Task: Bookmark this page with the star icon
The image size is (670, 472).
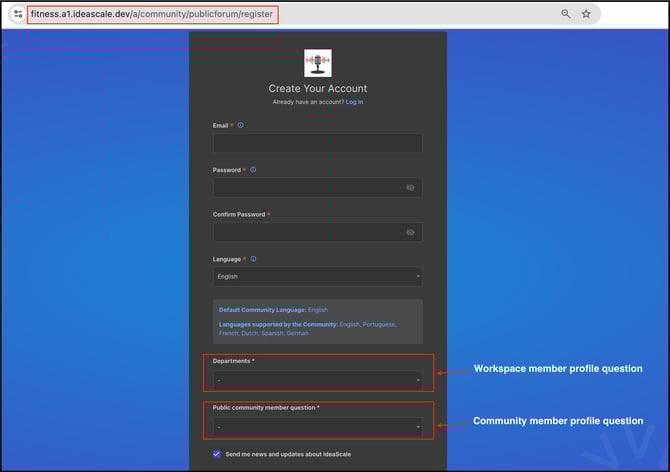Action: click(586, 14)
